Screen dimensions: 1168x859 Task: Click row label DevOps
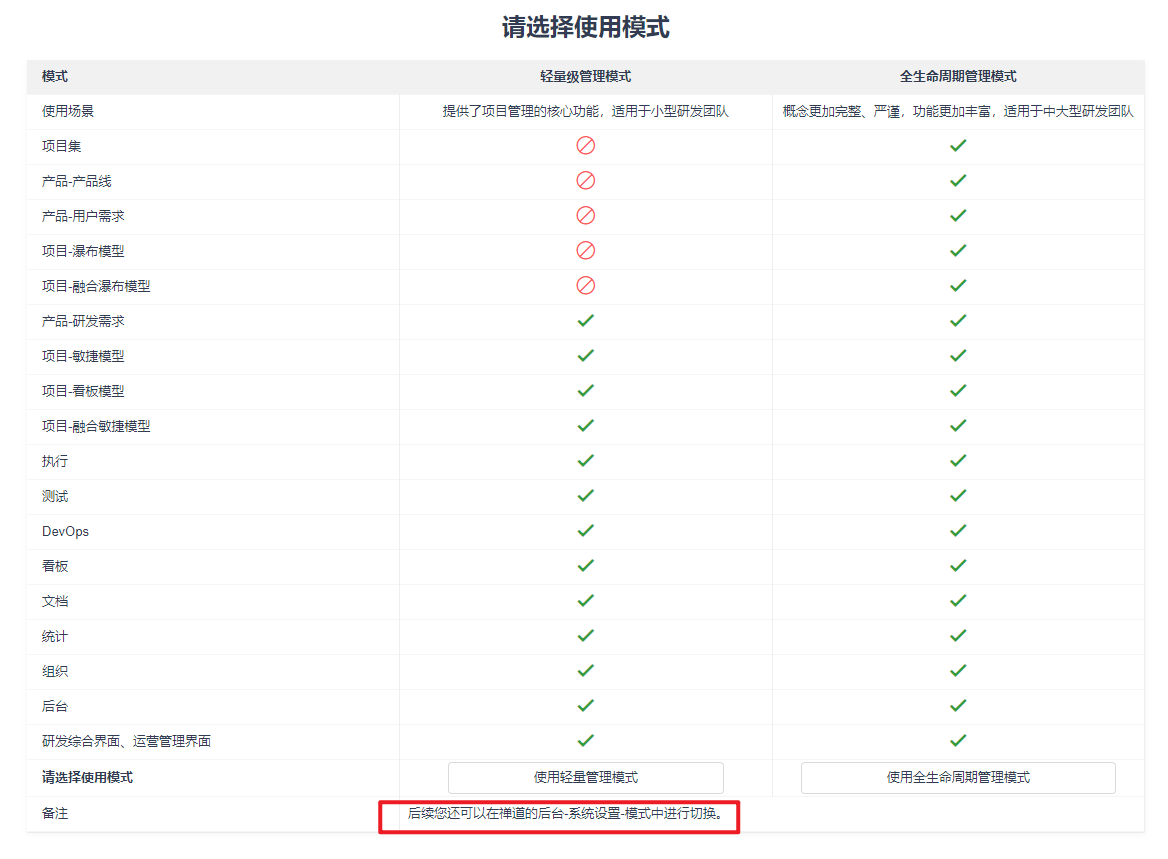[66, 531]
